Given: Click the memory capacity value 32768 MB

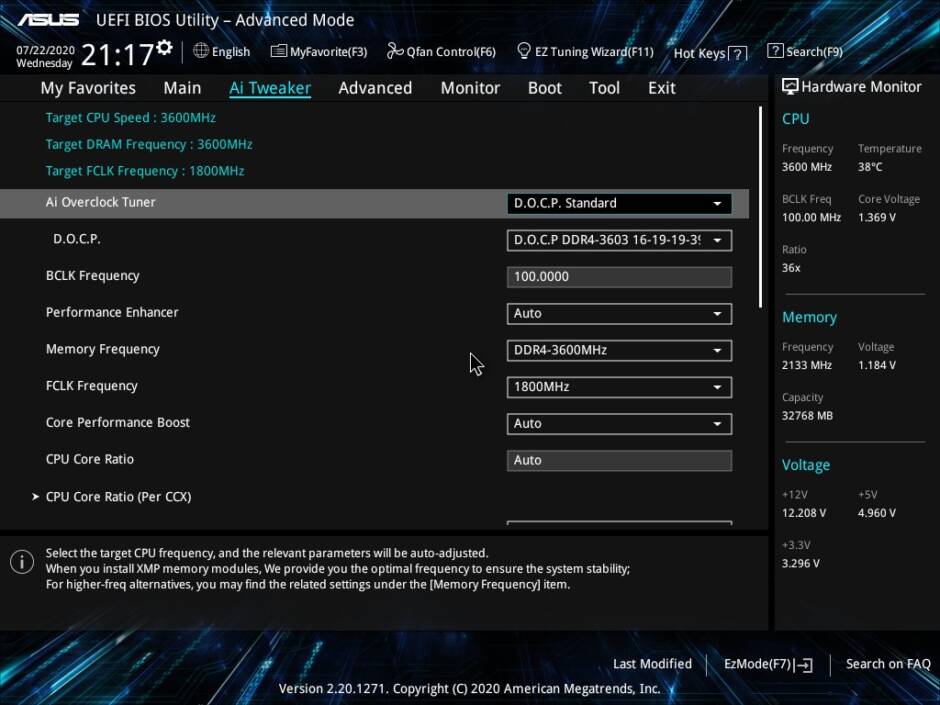Looking at the screenshot, I should (x=807, y=416).
